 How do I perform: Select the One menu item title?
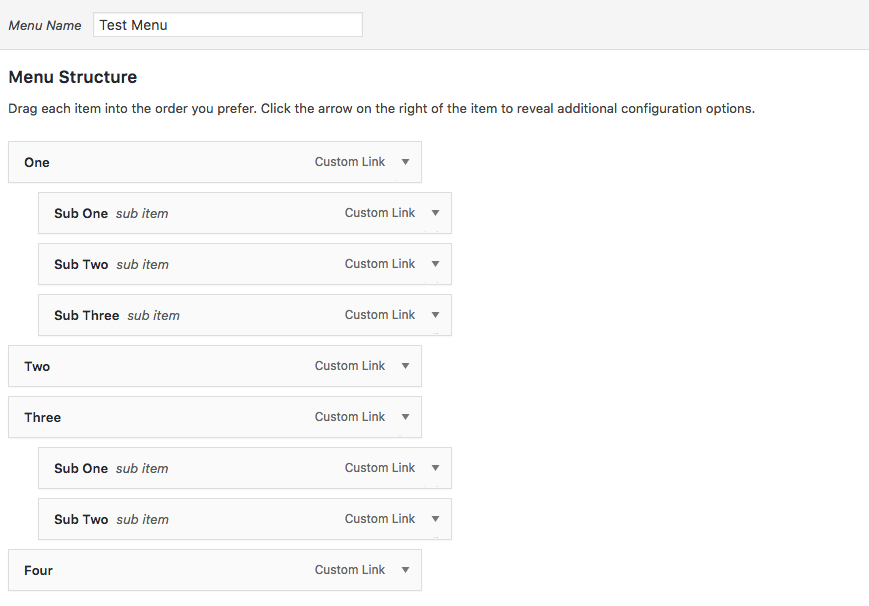pos(37,163)
